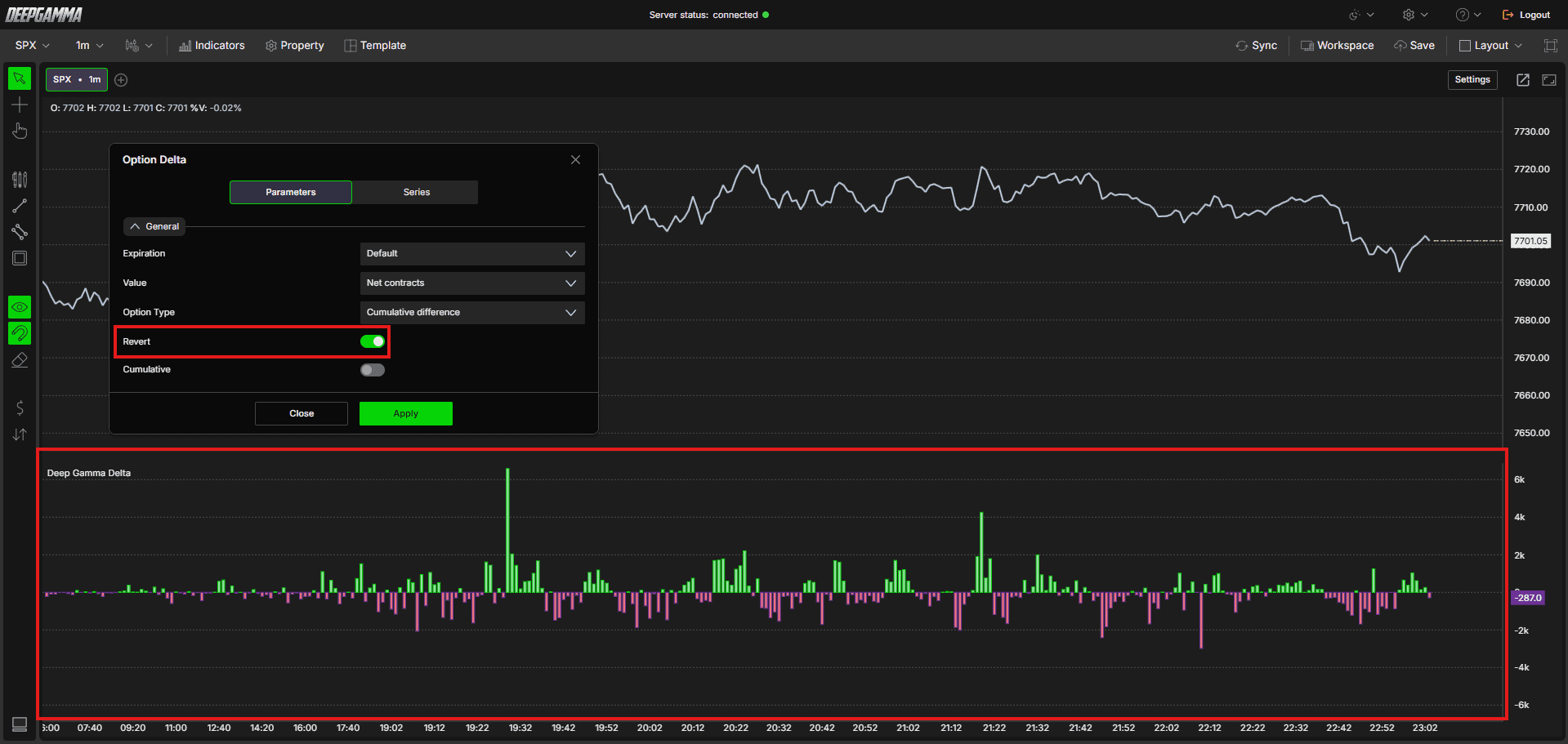Select the eraser tool
Image resolution: width=1568 pixels, height=744 pixels.
click(20, 359)
